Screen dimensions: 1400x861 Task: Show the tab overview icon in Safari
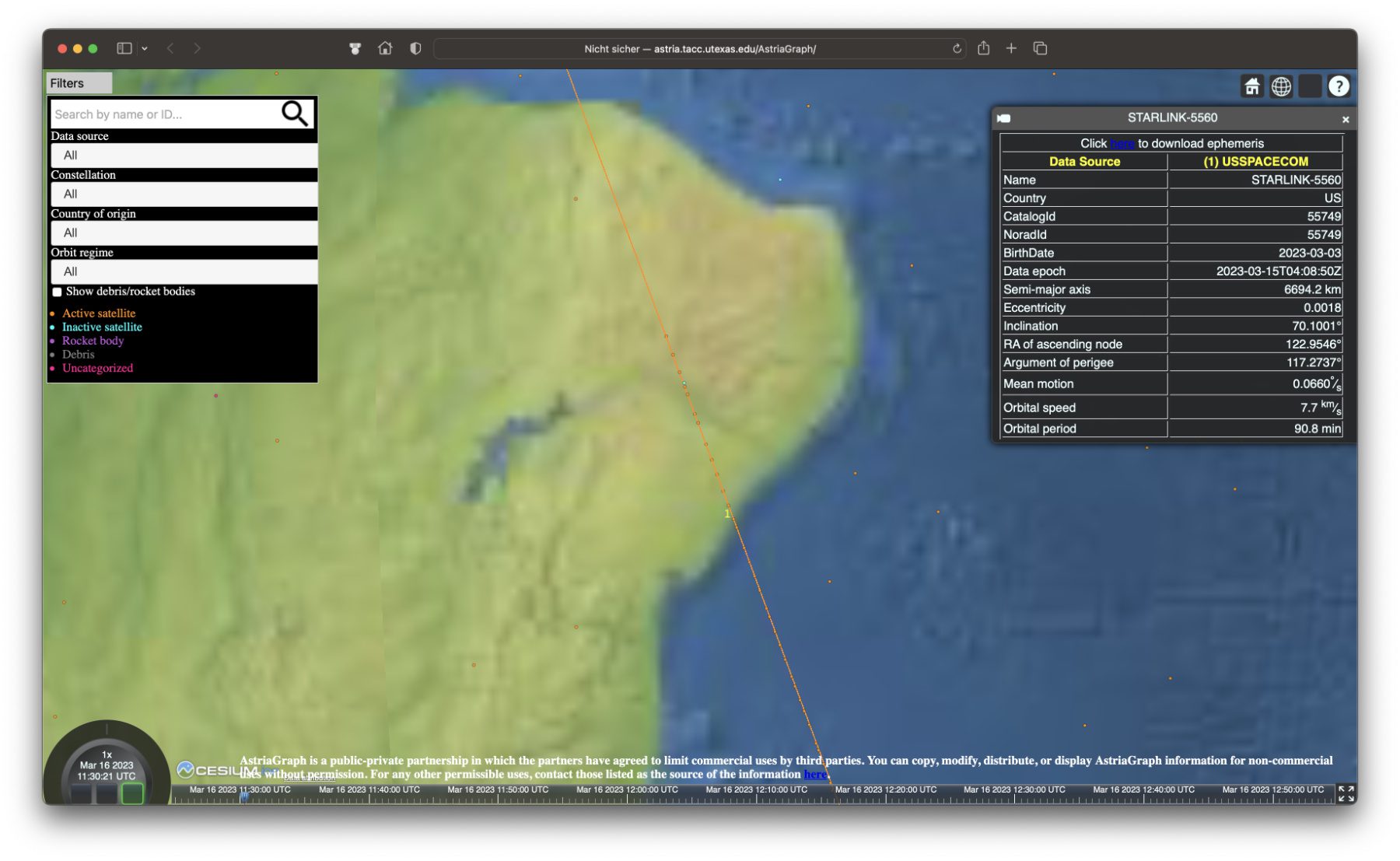point(1040,48)
